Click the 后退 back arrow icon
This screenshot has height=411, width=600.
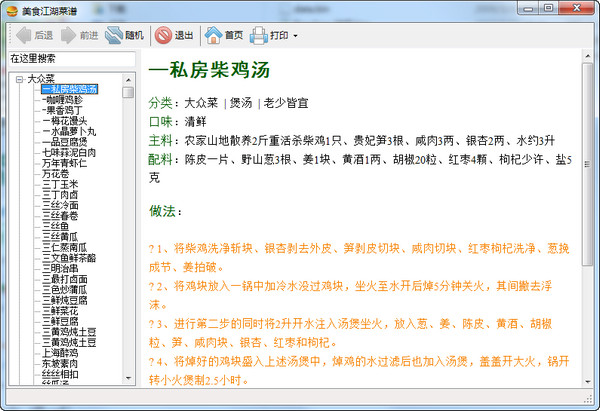24,35
